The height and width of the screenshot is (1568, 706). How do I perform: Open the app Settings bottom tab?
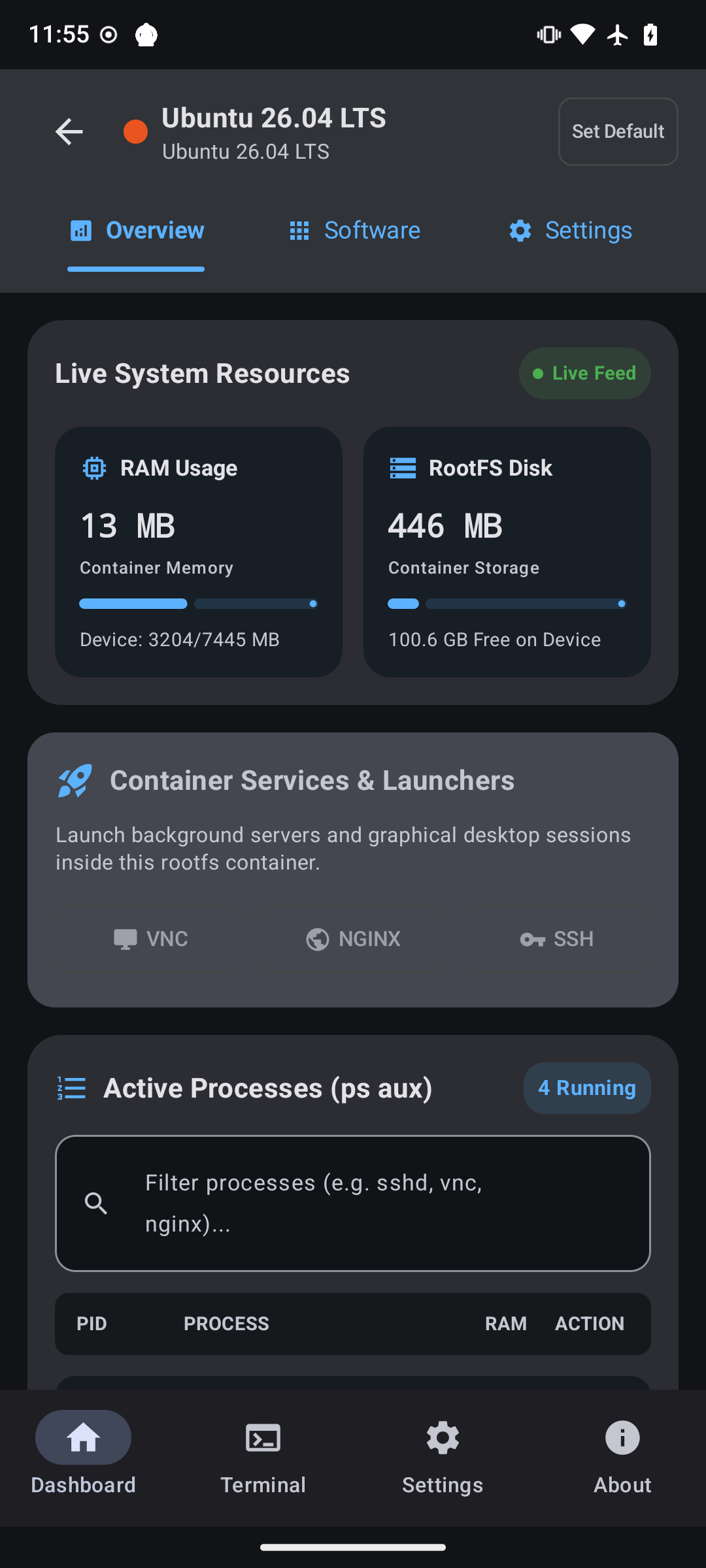pyautogui.click(x=443, y=1454)
